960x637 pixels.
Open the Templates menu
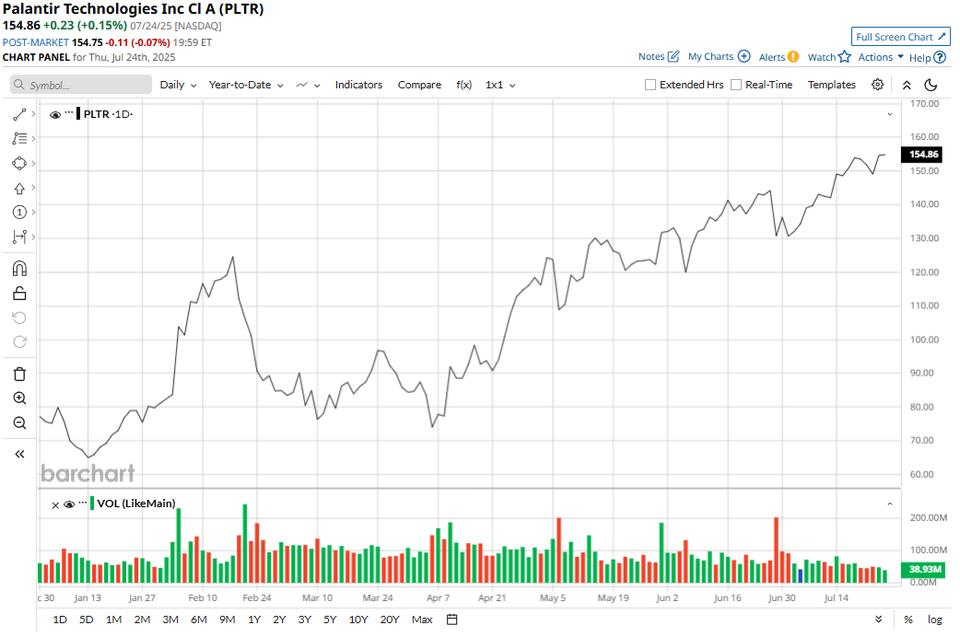[x=831, y=85]
